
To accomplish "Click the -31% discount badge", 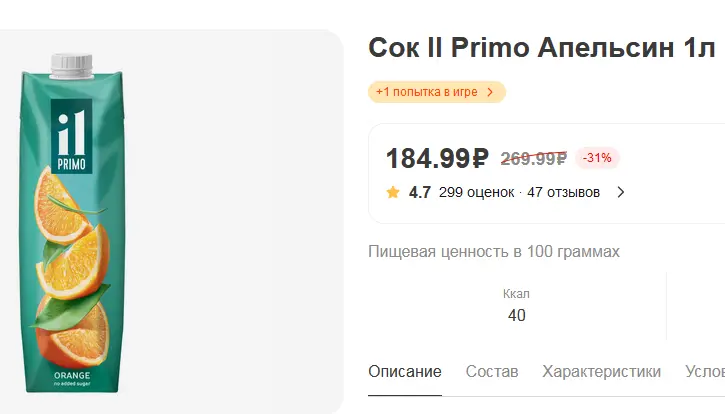I will tap(597, 158).
